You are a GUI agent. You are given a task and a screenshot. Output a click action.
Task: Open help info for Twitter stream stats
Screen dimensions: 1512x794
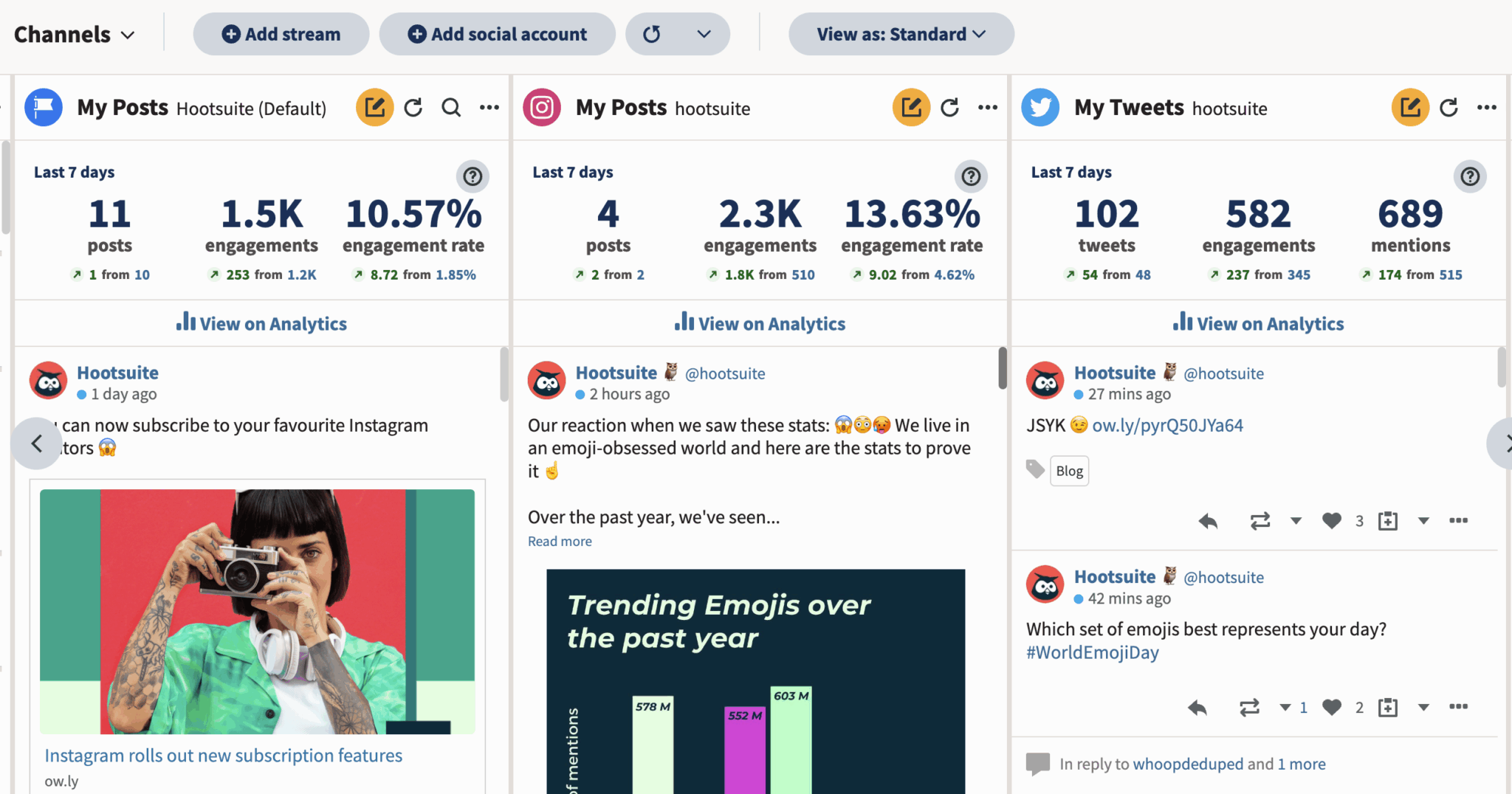(x=1470, y=176)
